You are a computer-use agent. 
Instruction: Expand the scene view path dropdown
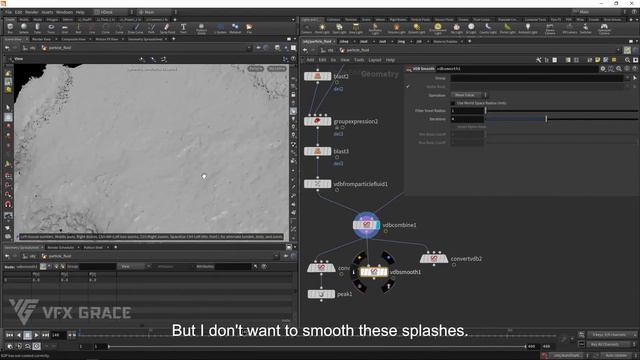click(249, 48)
